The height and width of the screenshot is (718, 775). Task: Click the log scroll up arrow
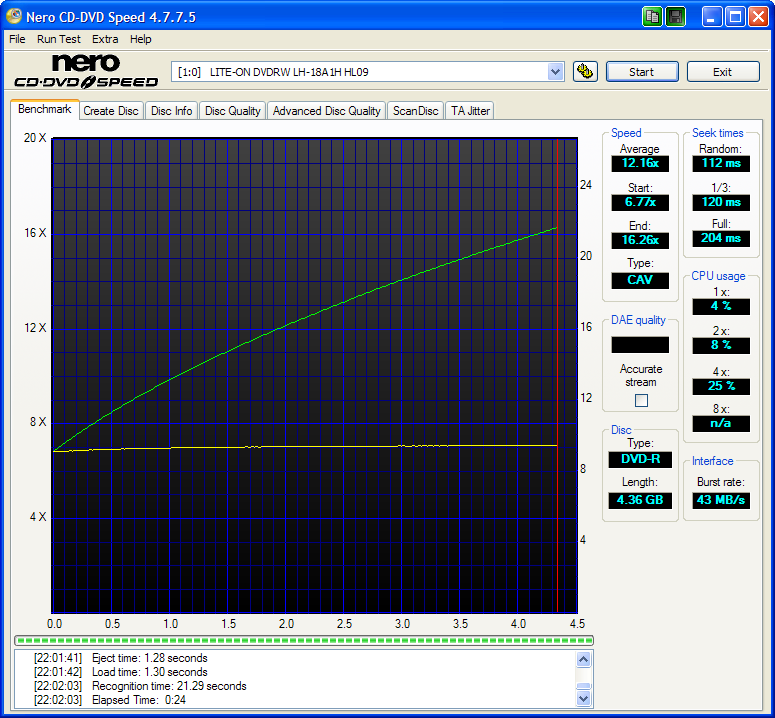[x=584, y=660]
